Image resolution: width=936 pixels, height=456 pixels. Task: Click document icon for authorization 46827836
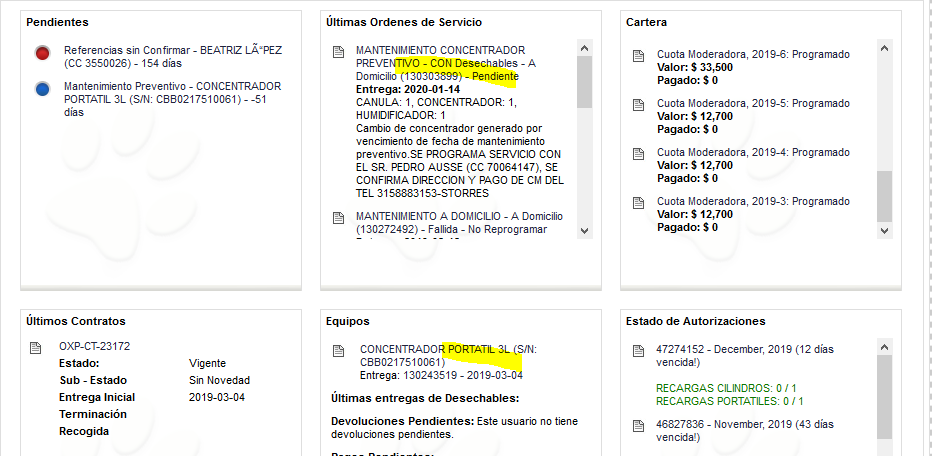(x=638, y=426)
